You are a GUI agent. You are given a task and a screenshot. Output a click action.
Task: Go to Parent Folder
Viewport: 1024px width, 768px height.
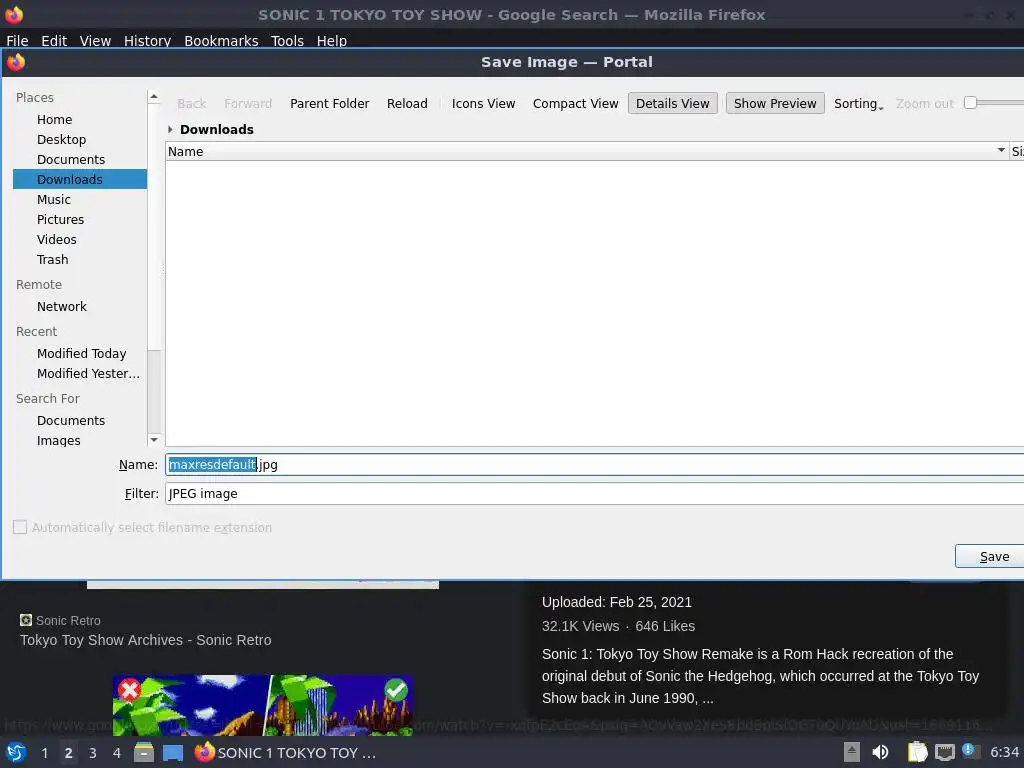click(x=330, y=103)
